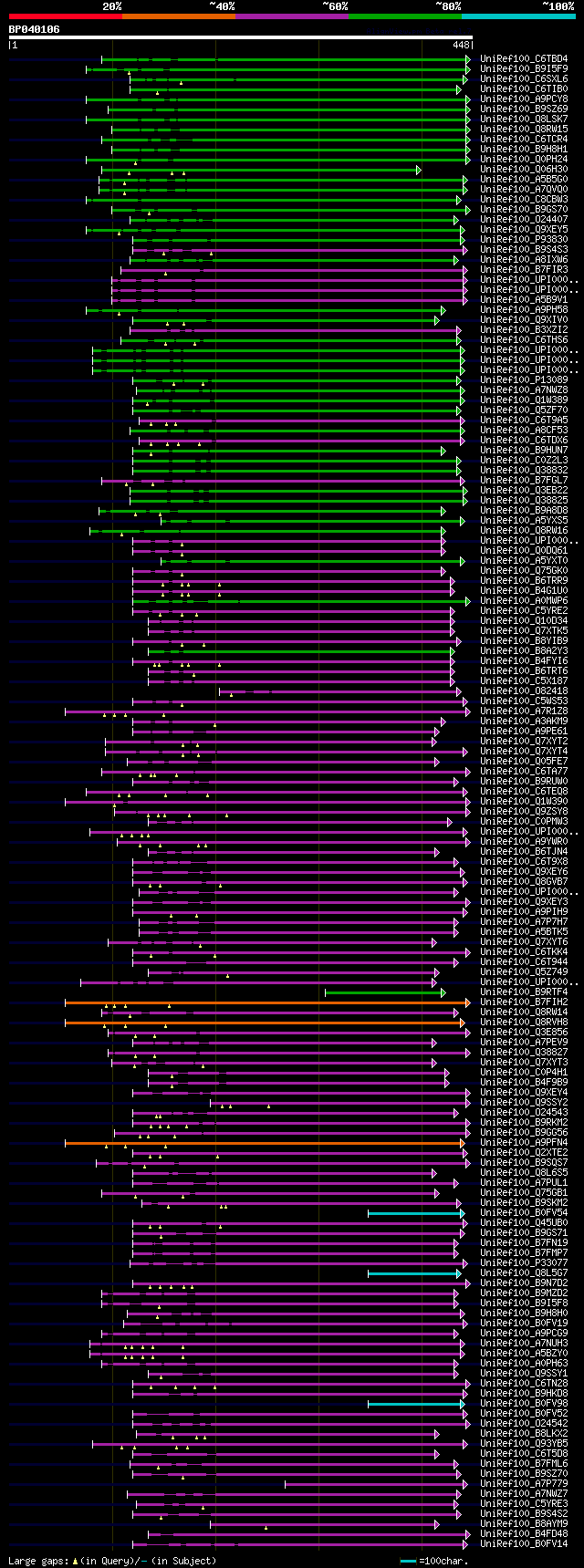Image resolution: width=584 pixels, height=1568 pixels.
Task: Click the UniRef100_A9PCY8 label
Action: point(524,99)
